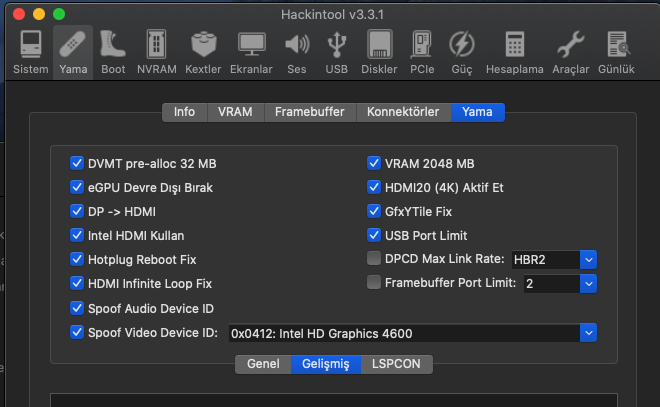Image resolution: width=660 pixels, height=407 pixels.
Task: Open the PCIe toolbar section
Action: [421, 52]
